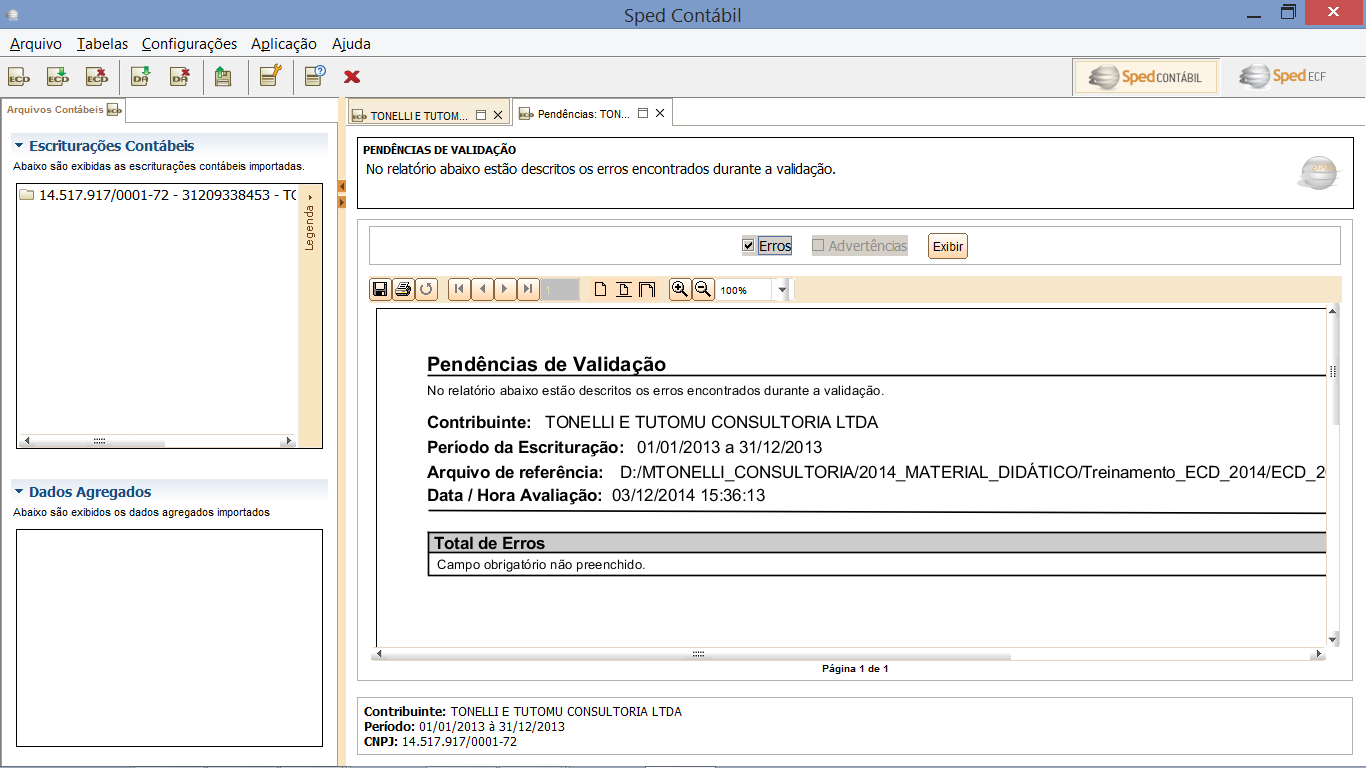Select fit width page view icon

(646, 289)
